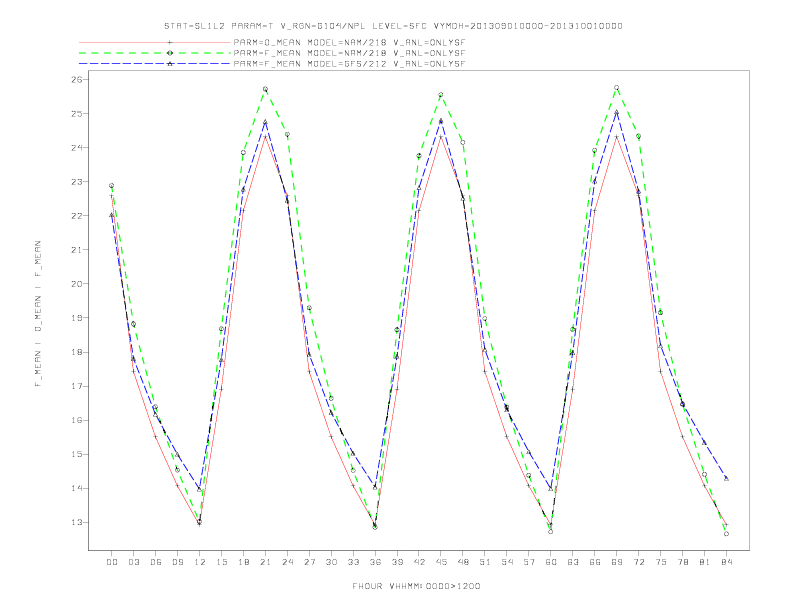This screenshot has height=612, width=792.
Task: Click x-axis forecast hour label 03
Action: coord(133,562)
